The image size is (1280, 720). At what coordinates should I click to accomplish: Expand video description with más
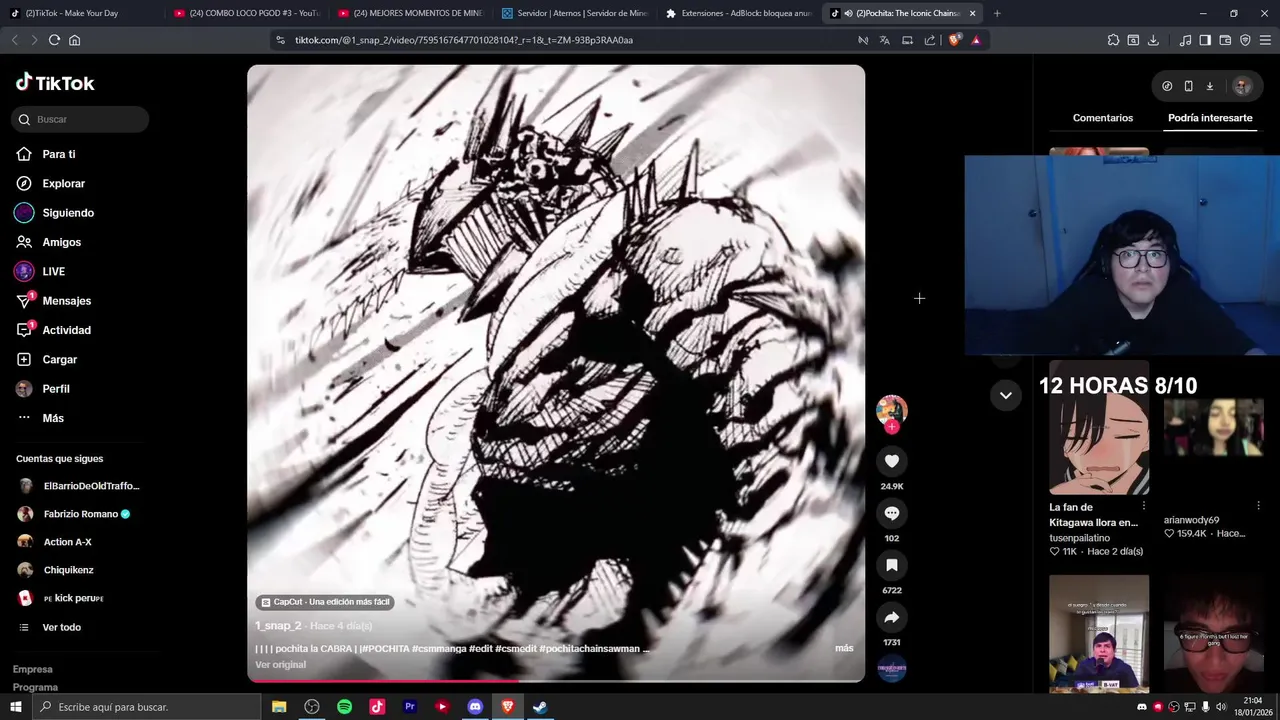pyautogui.click(x=844, y=648)
